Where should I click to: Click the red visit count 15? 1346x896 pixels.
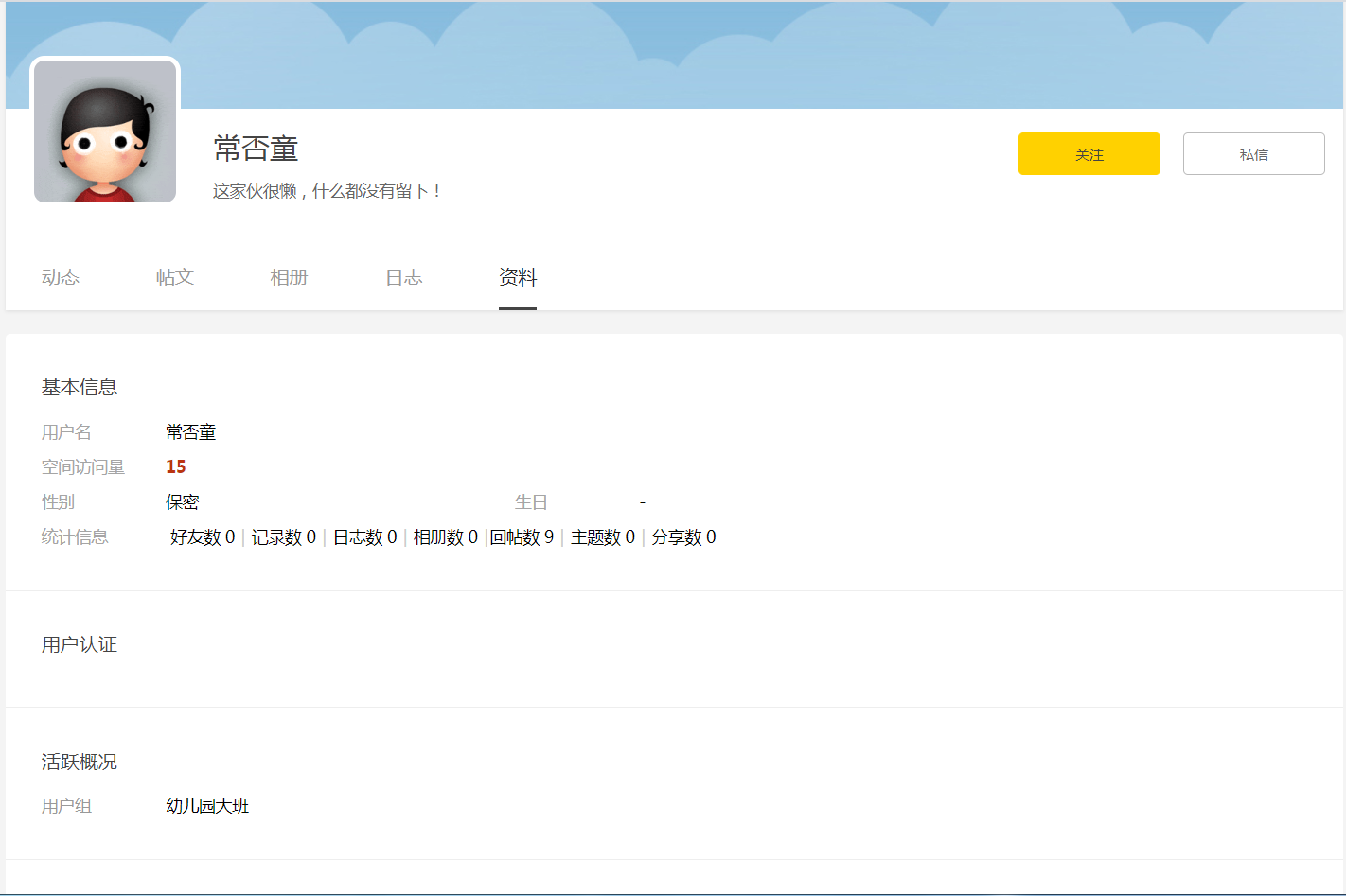click(176, 467)
